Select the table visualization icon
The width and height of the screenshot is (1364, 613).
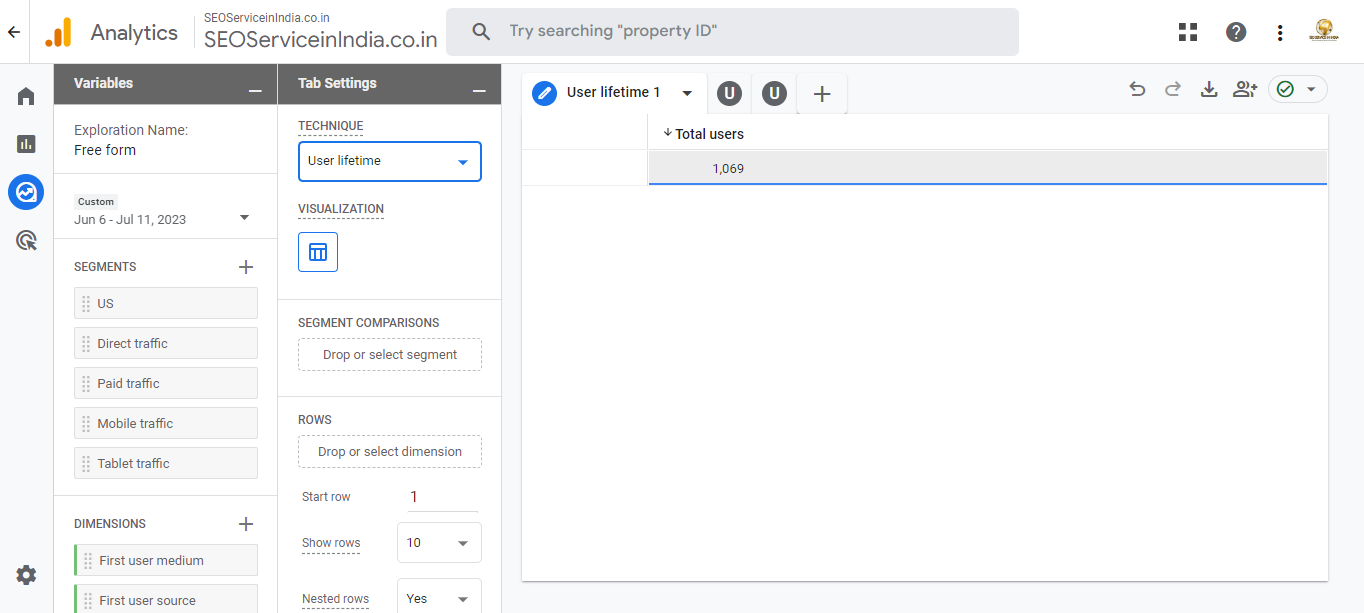[x=318, y=252]
